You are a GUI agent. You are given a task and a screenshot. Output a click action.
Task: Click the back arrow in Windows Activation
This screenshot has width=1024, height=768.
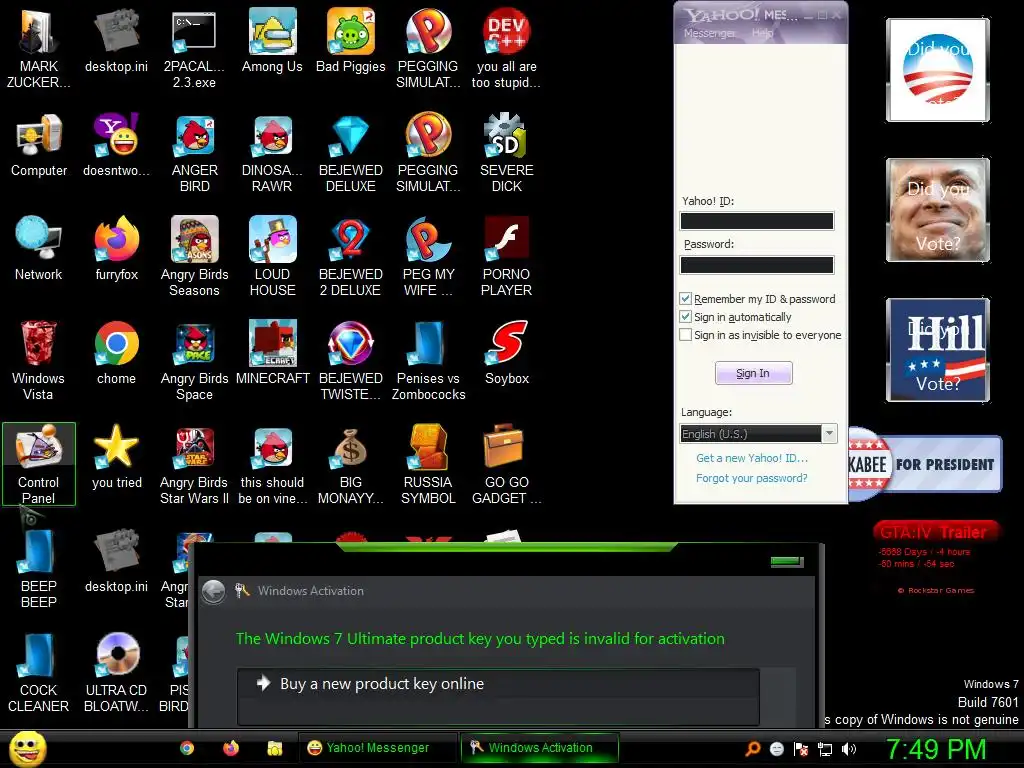[x=214, y=592]
